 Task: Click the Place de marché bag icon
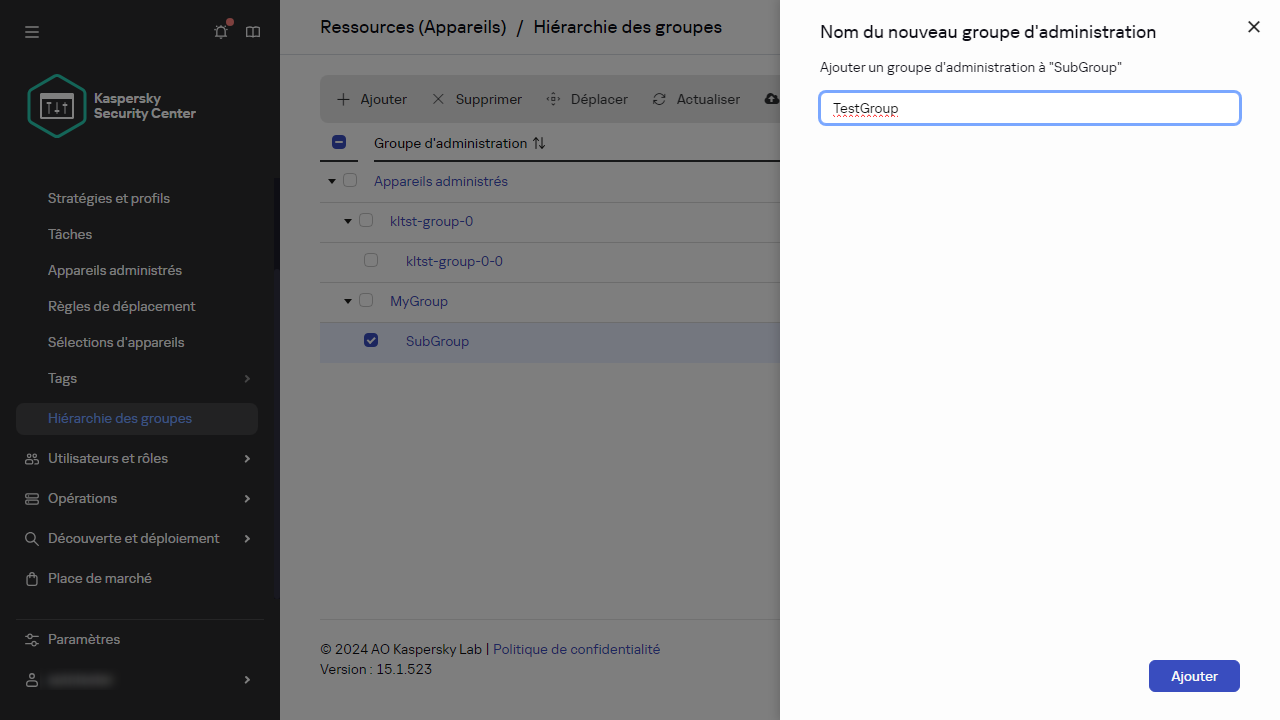point(32,578)
